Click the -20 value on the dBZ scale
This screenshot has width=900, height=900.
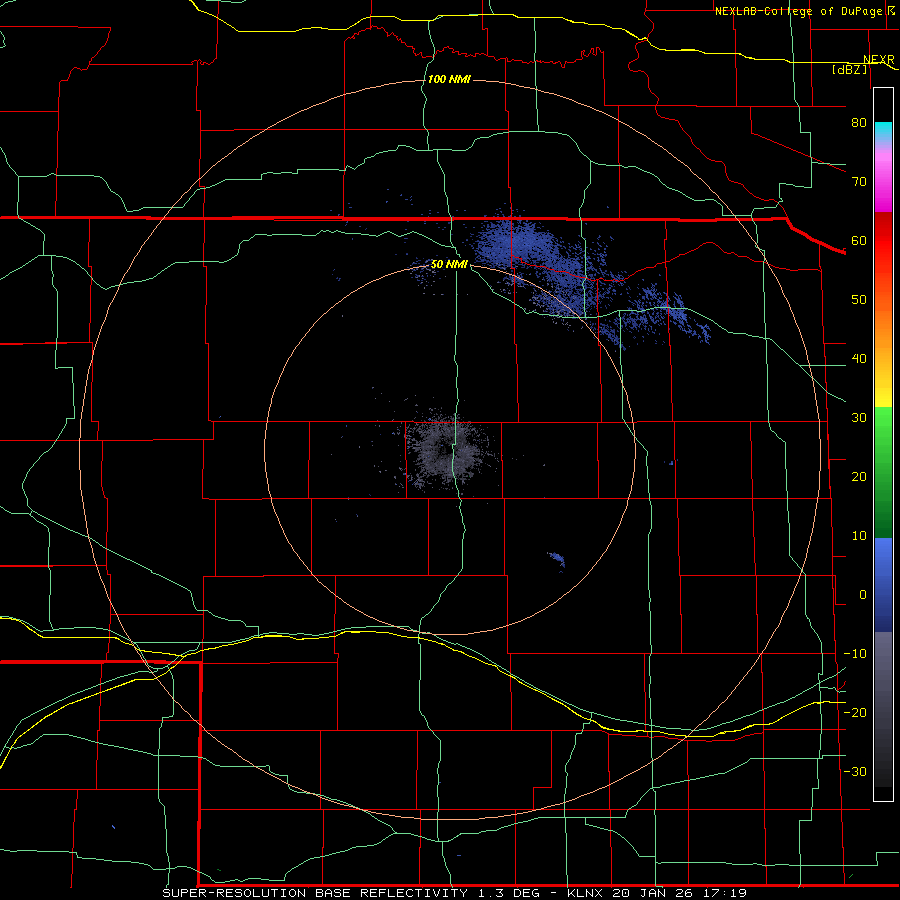tap(855, 712)
